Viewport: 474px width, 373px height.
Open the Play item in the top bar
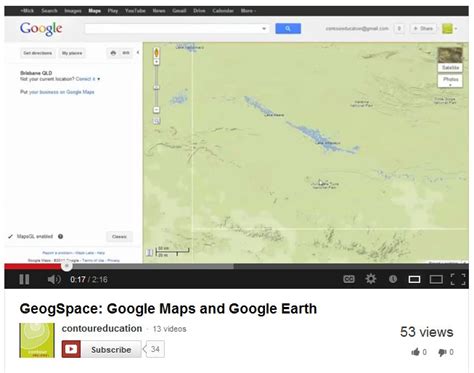pyautogui.click(x=113, y=11)
